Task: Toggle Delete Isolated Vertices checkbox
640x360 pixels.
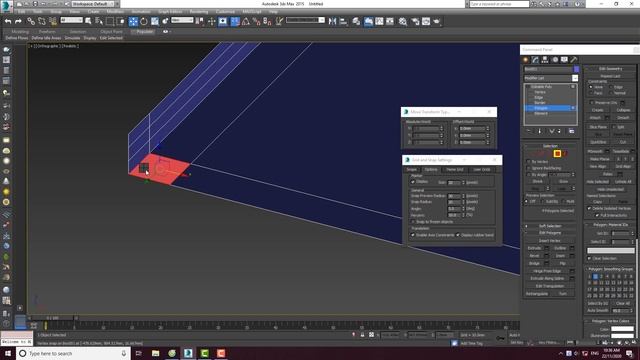Action: click(589, 208)
